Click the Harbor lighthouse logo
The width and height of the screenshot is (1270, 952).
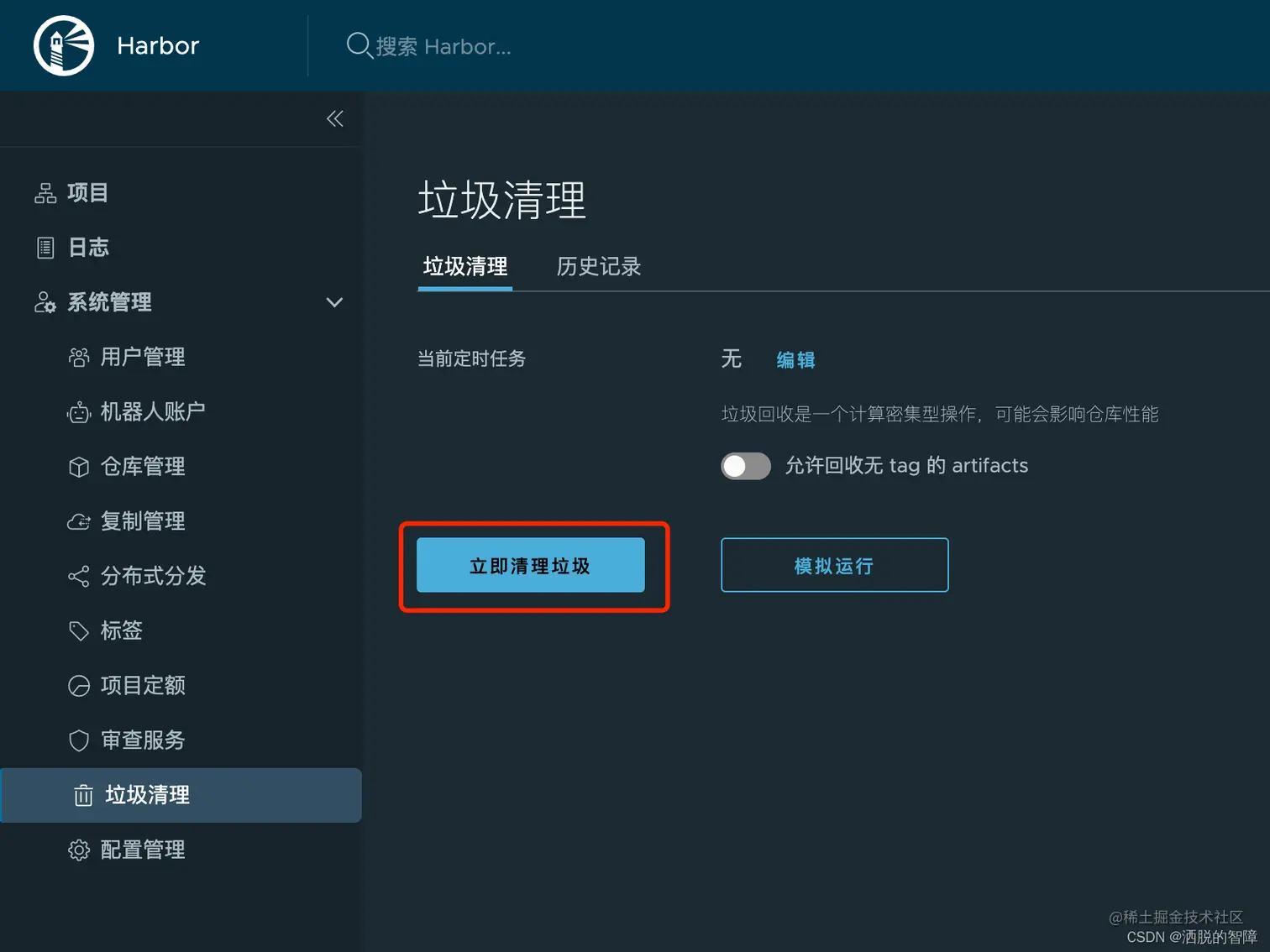(x=63, y=45)
